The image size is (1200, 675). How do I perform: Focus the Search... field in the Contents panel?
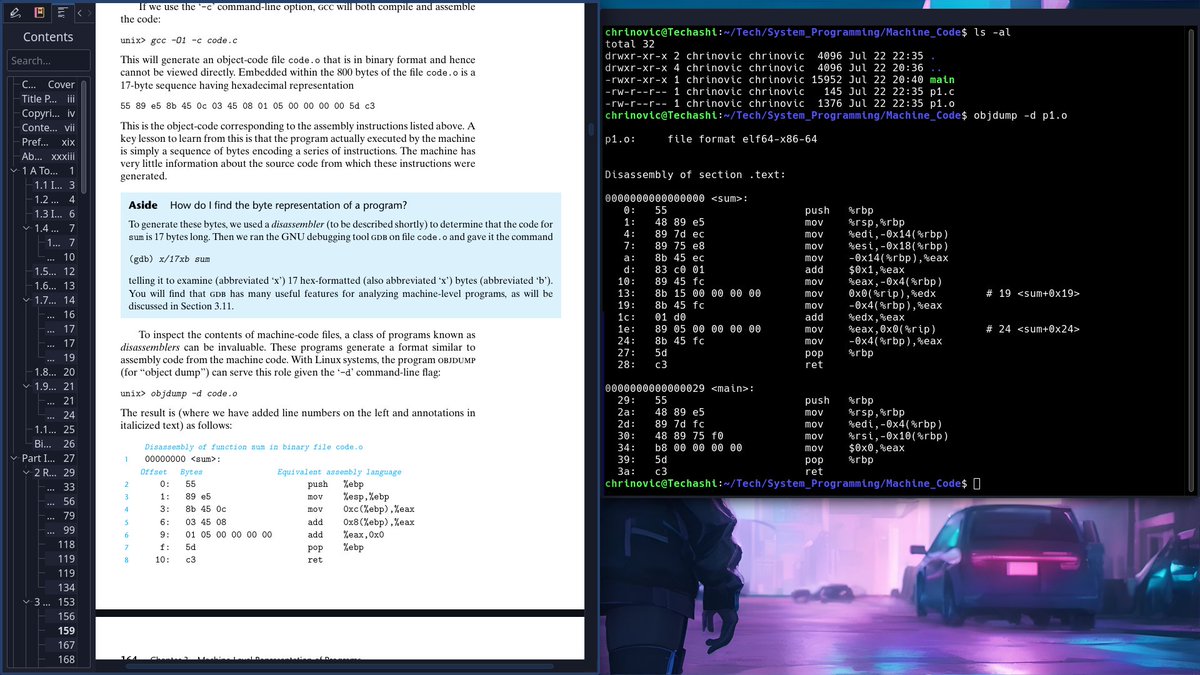[x=47, y=61]
